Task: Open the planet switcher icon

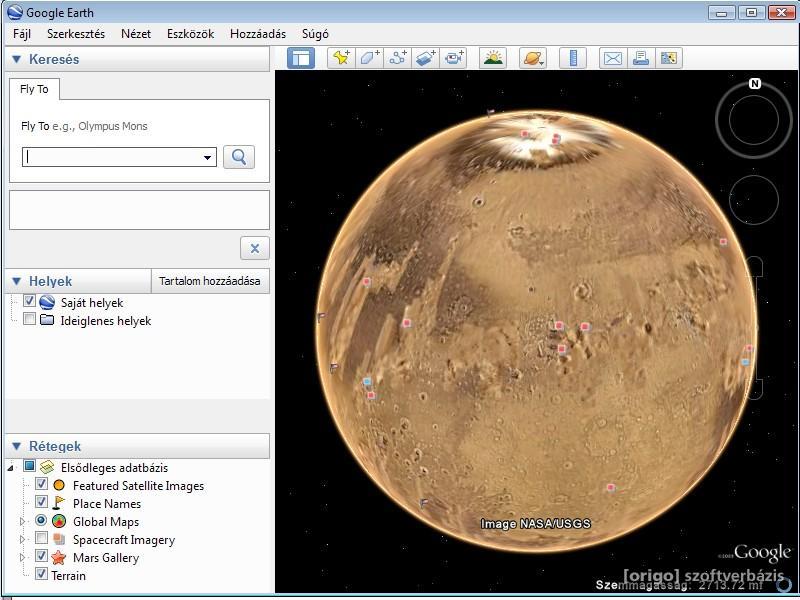Action: click(x=533, y=58)
